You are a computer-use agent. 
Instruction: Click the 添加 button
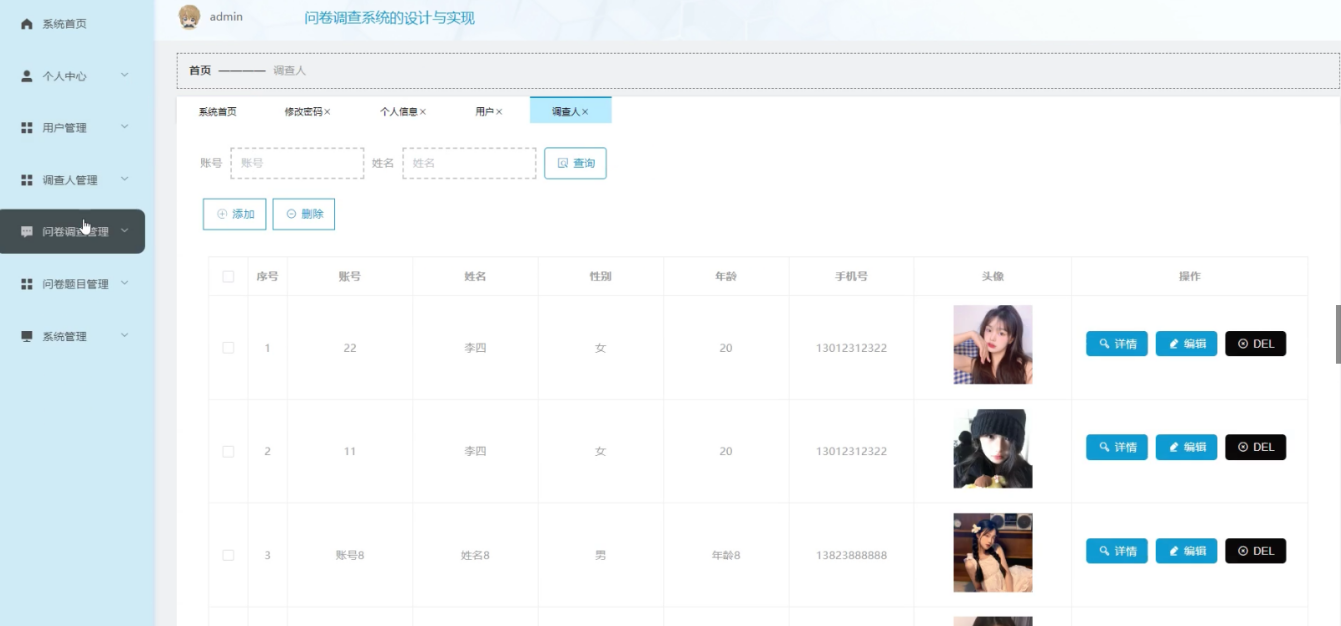click(234, 214)
